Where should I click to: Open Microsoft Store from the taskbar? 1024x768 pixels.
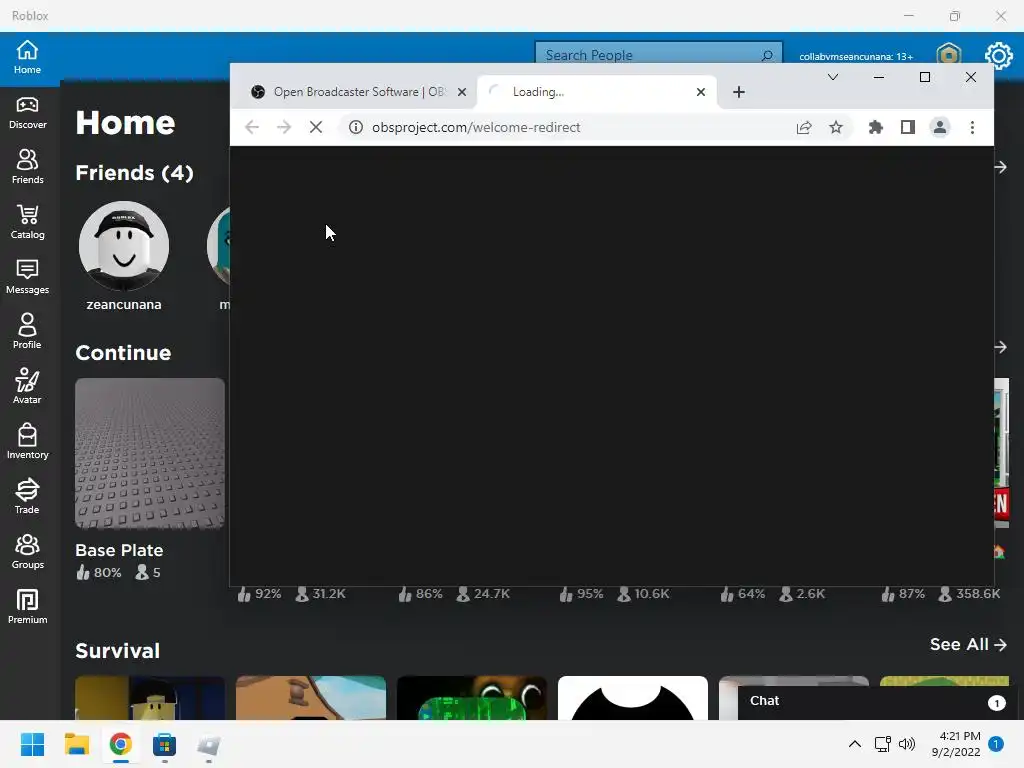165,744
